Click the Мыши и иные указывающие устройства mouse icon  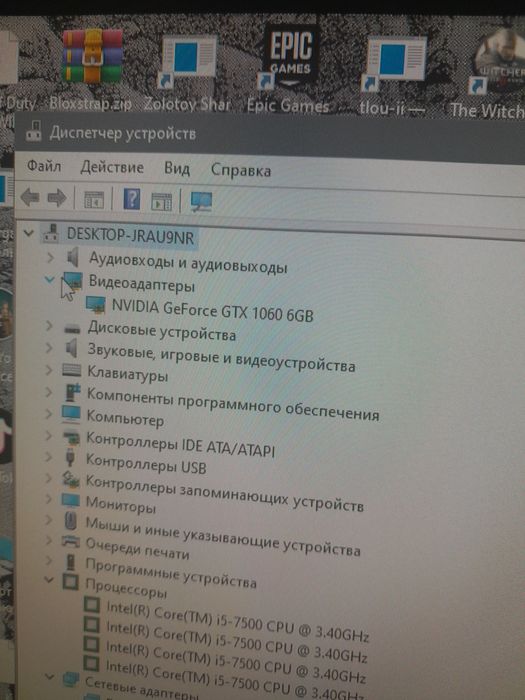(x=70, y=521)
